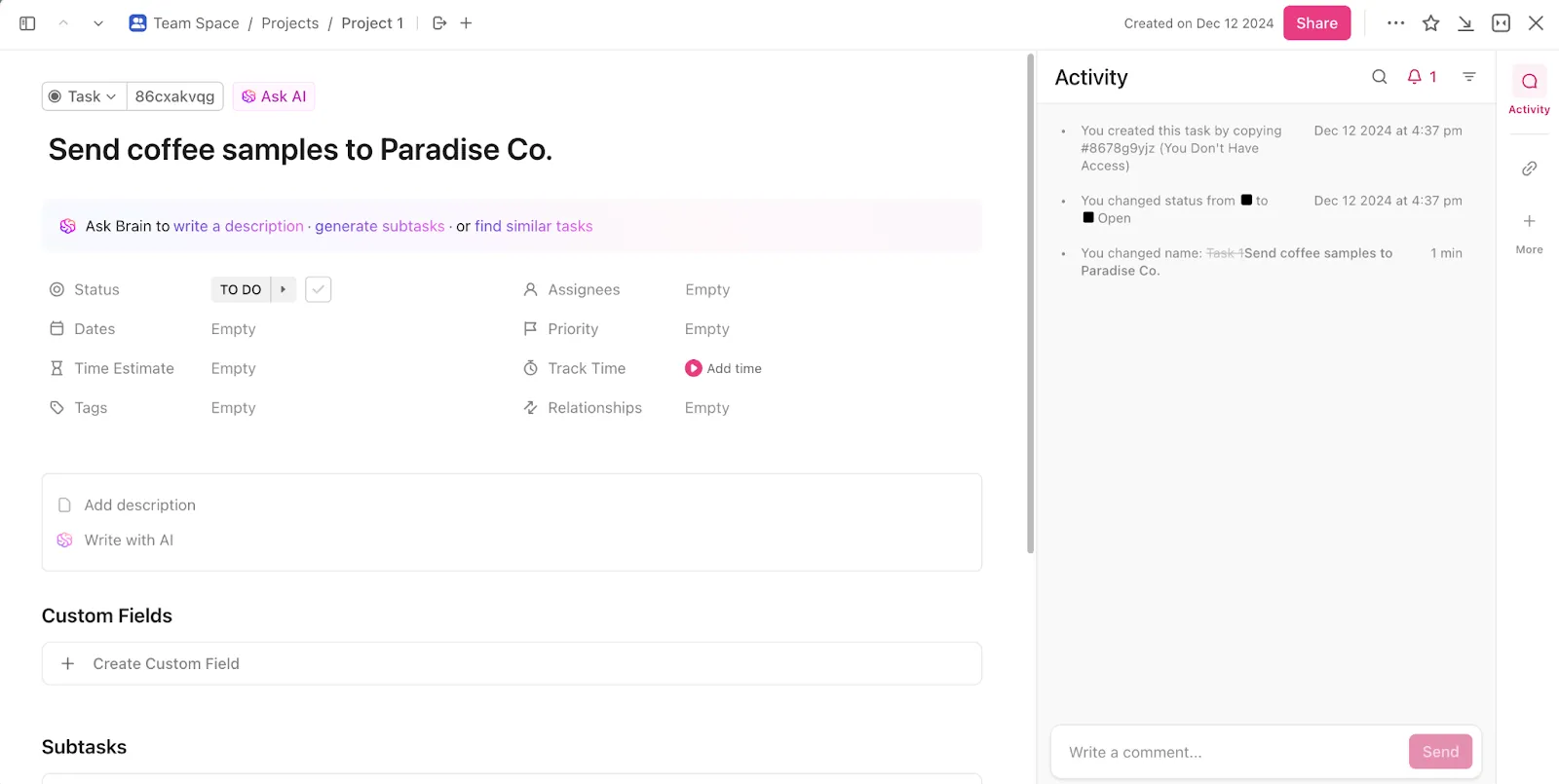The image size is (1559, 784).
Task: Set Assignees field value
Action: (x=707, y=289)
